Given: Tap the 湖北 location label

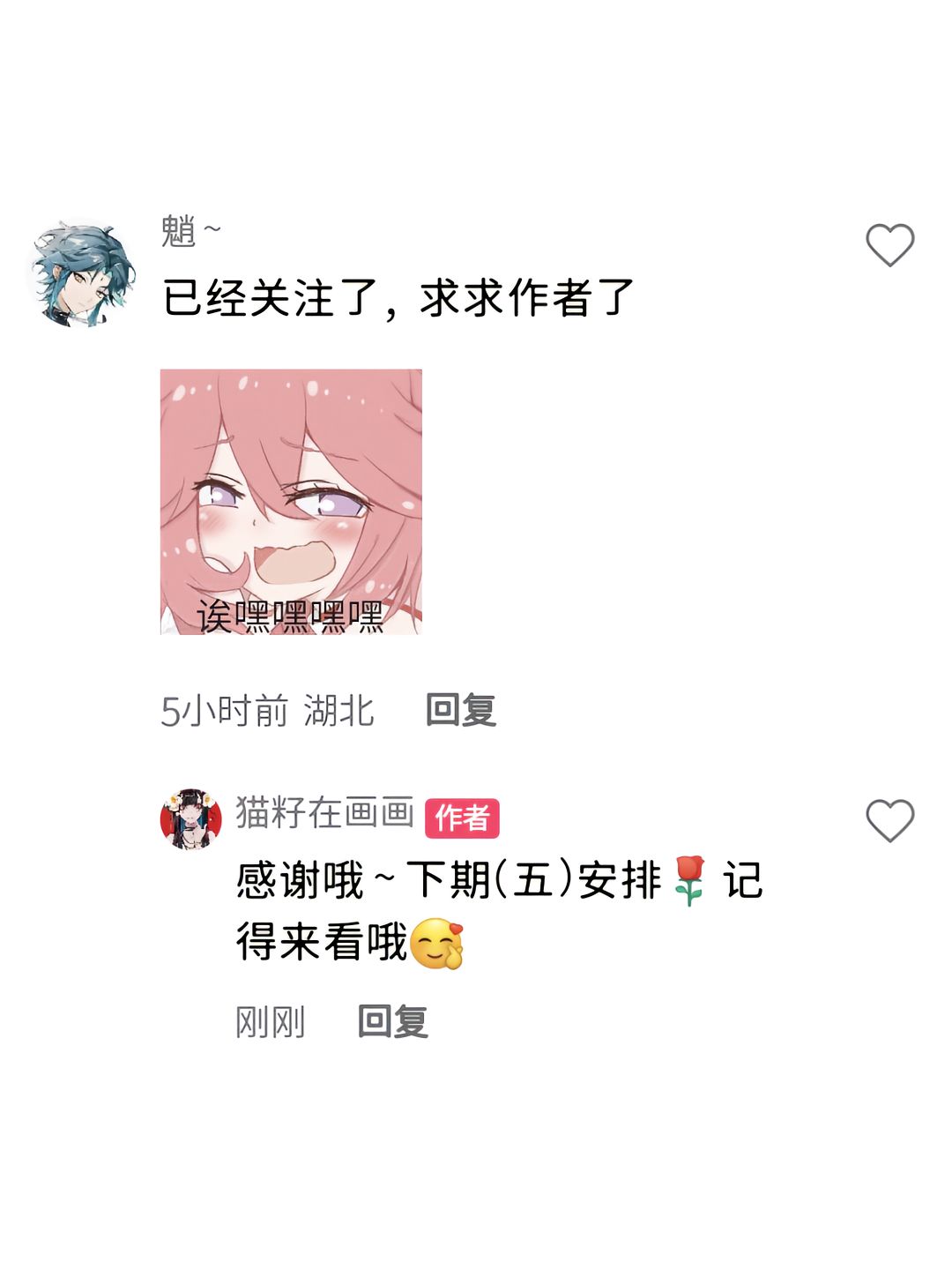Looking at the screenshot, I should coord(339,711).
